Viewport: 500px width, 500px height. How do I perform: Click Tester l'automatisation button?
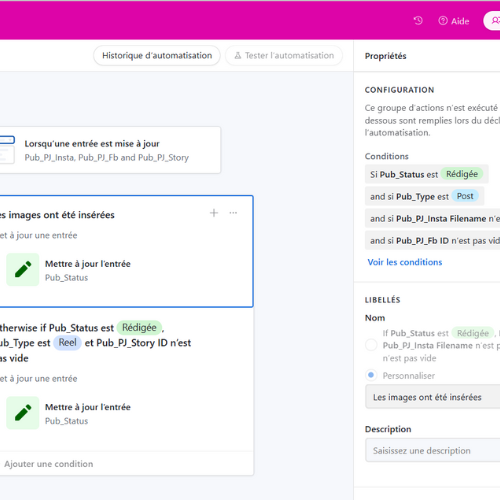pyautogui.click(x=284, y=55)
